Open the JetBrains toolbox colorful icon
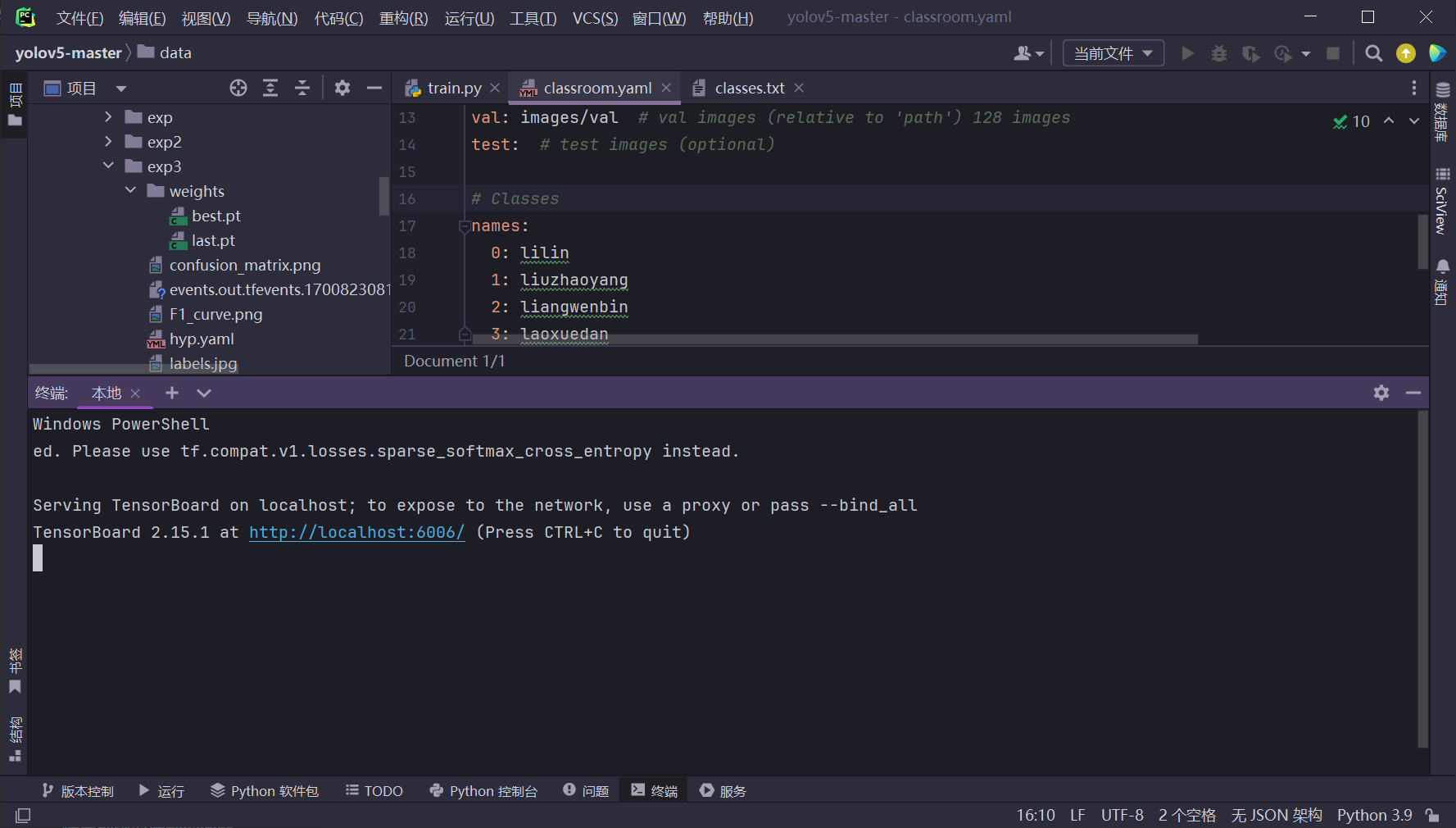This screenshot has width=1456, height=828. pyautogui.click(x=1437, y=53)
